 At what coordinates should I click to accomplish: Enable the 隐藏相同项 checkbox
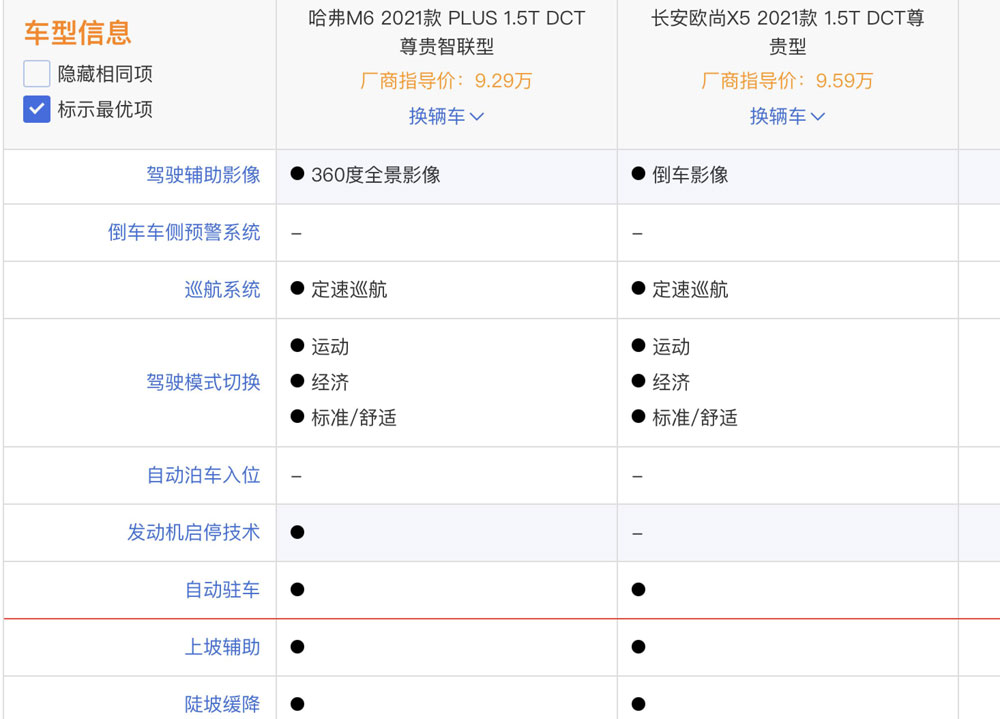36,74
